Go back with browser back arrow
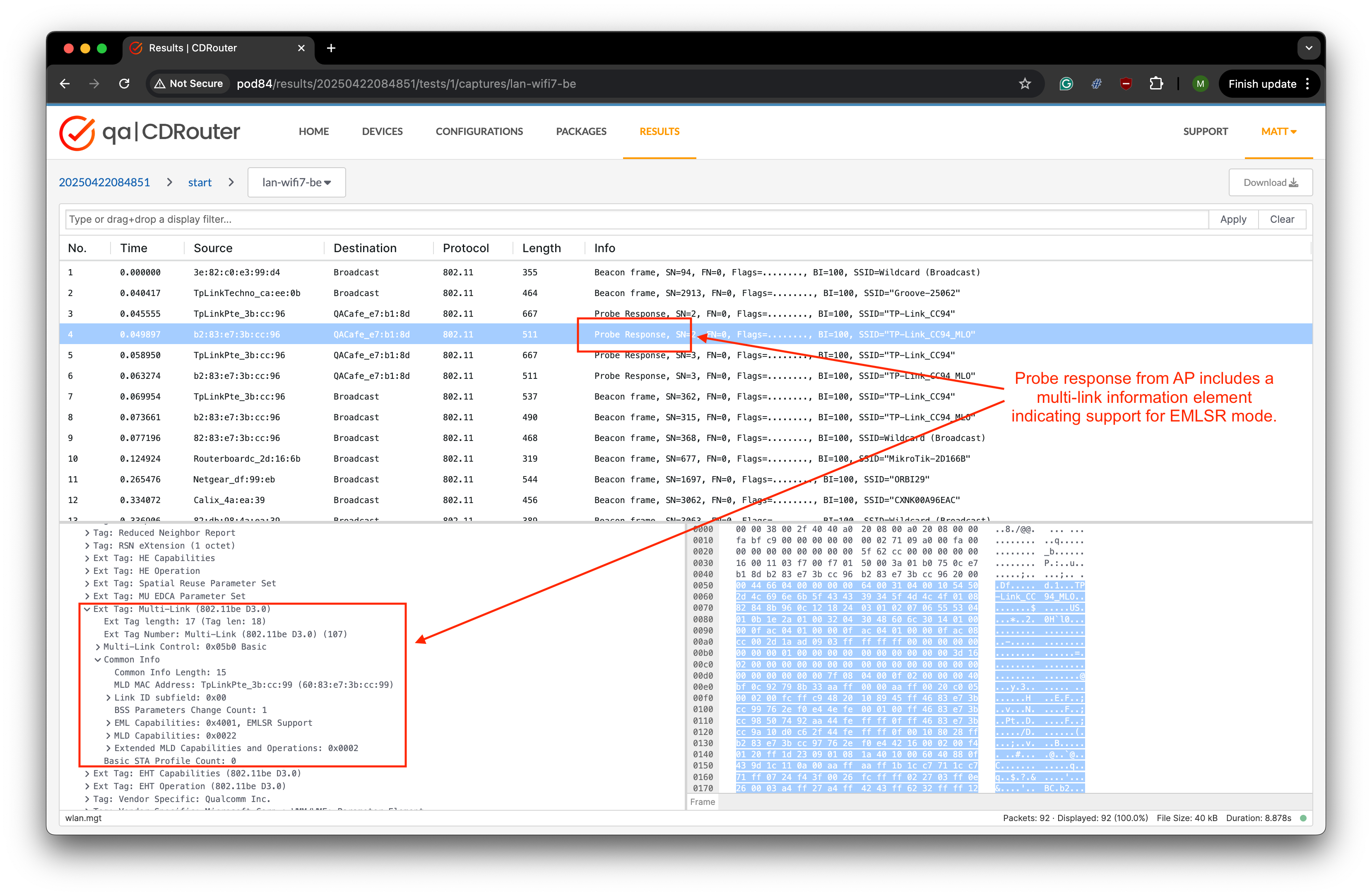Viewport: 1372px width, 896px height. [65, 84]
